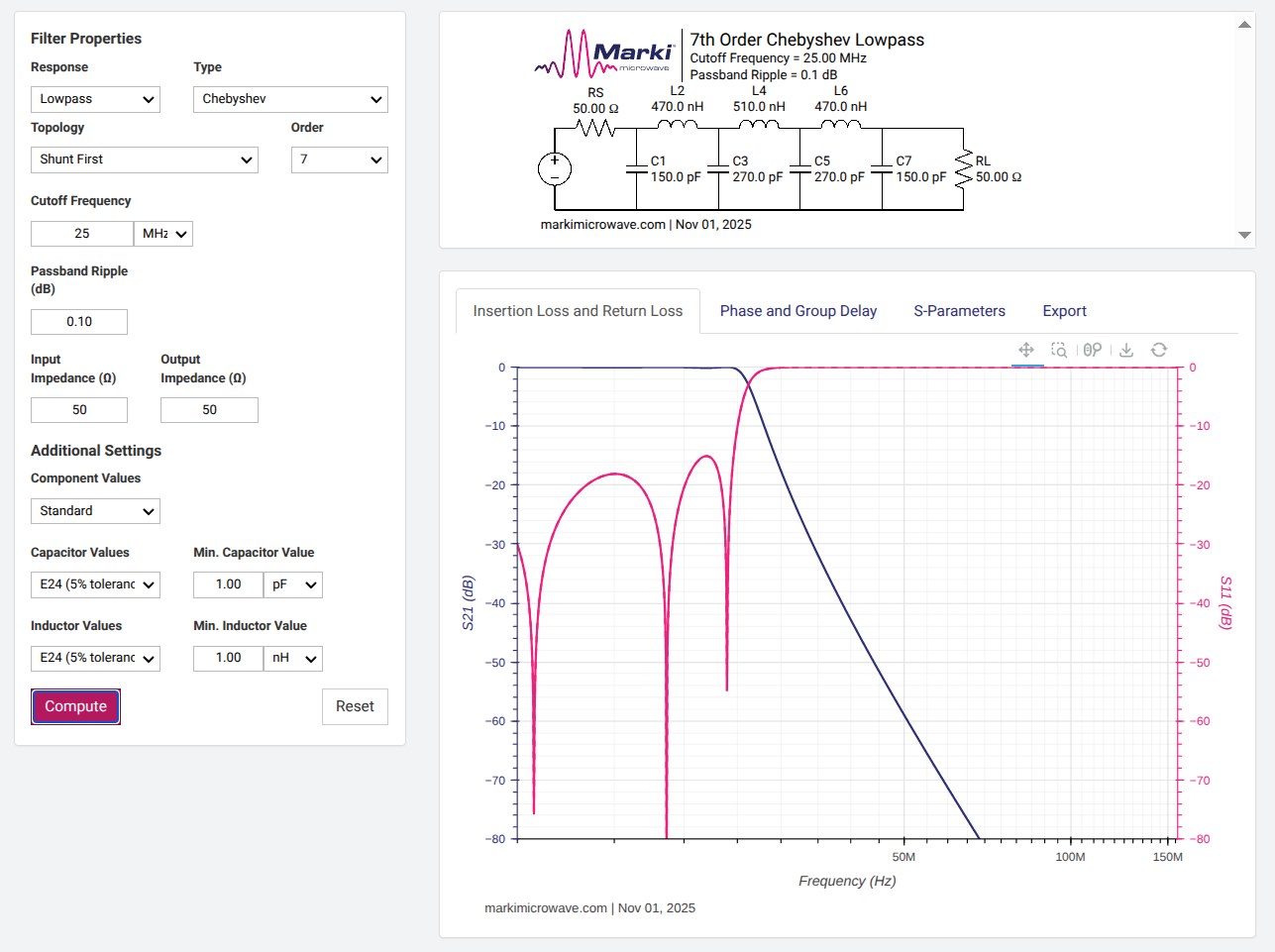Select the Export tab
Image resolution: width=1275 pixels, height=952 pixels.
[x=1064, y=310]
